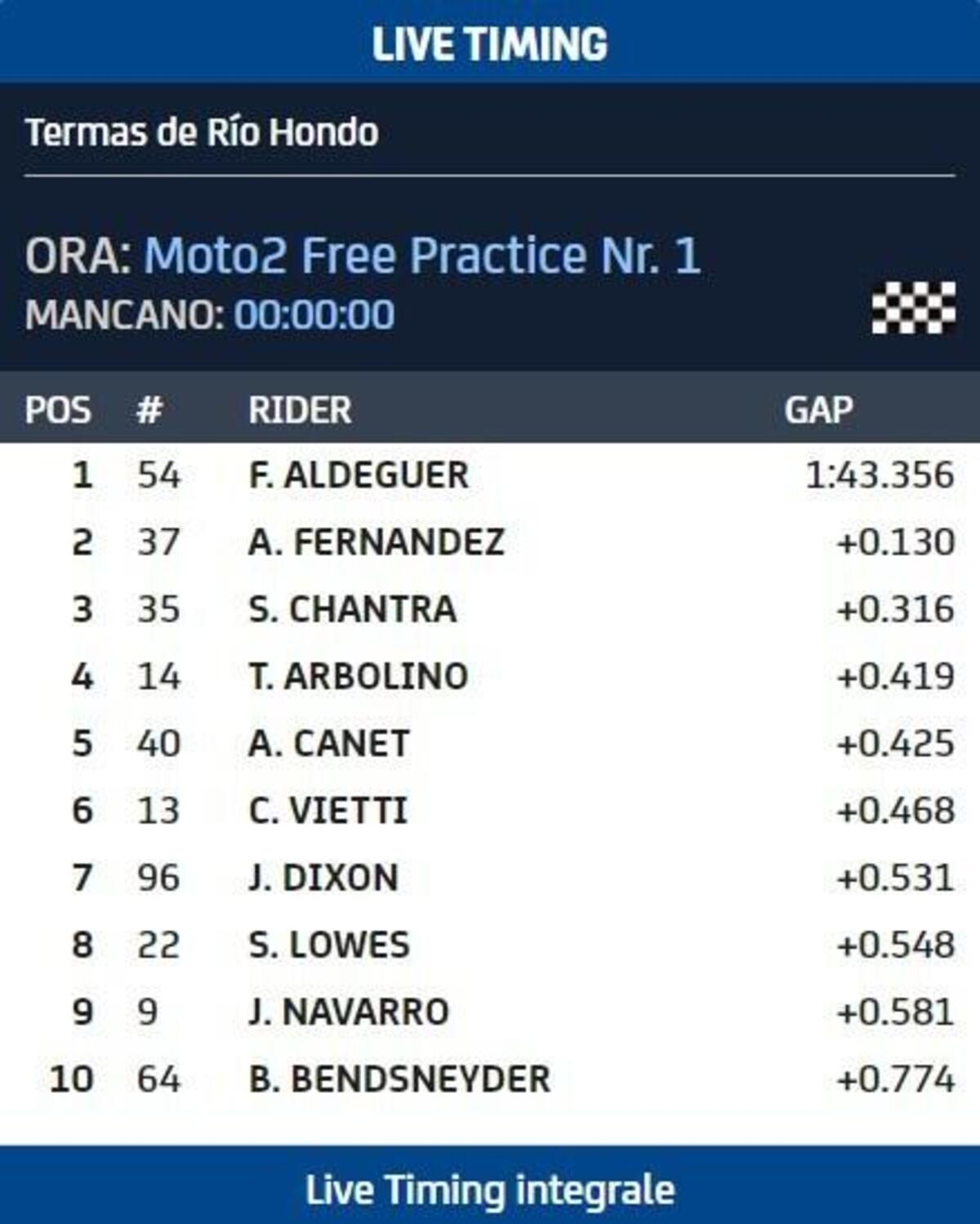980x1224 pixels.
Task: Click the 1:43.356 fastest lap time
Action: (x=880, y=475)
